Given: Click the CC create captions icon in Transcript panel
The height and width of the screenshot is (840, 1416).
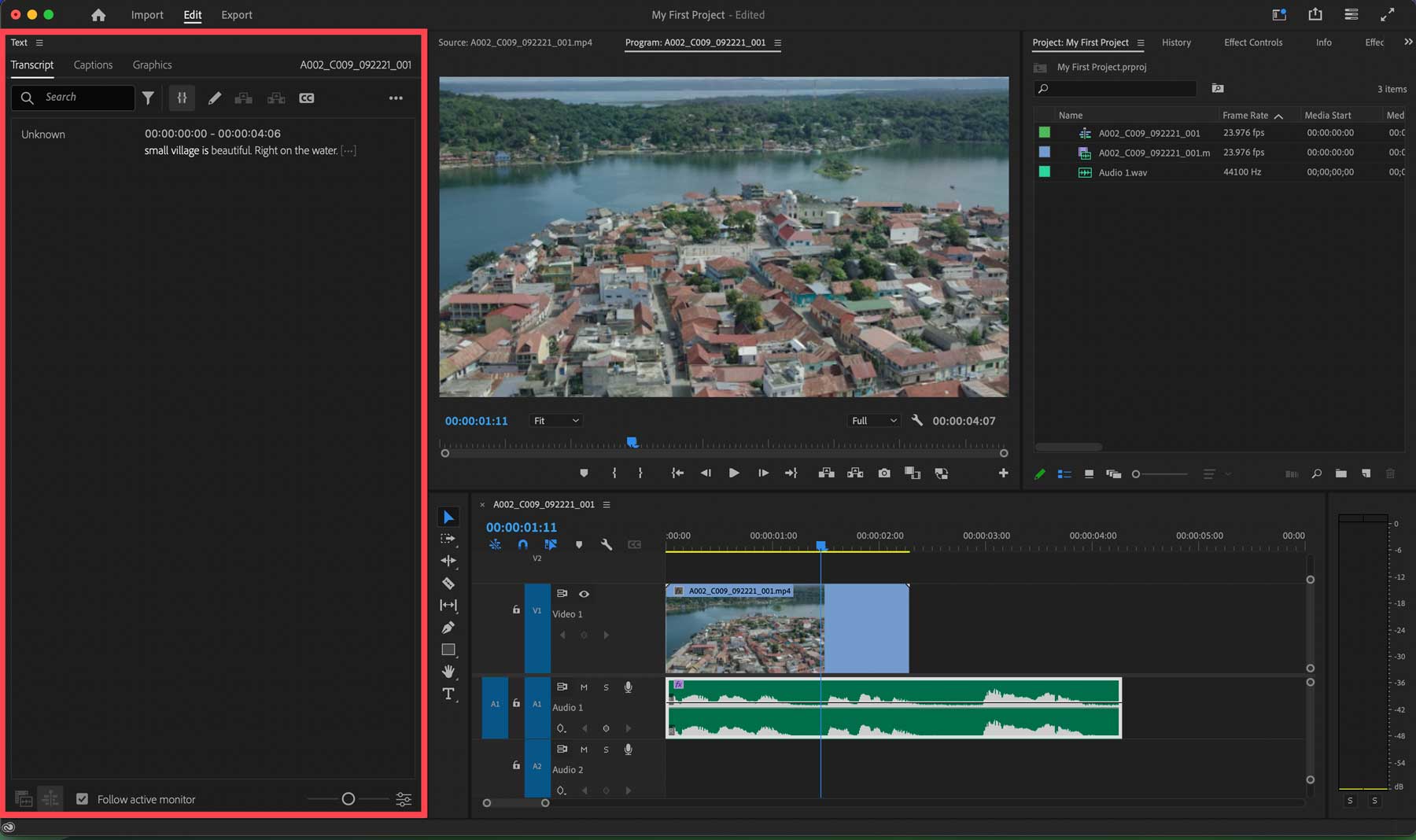Looking at the screenshot, I should tap(307, 98).
